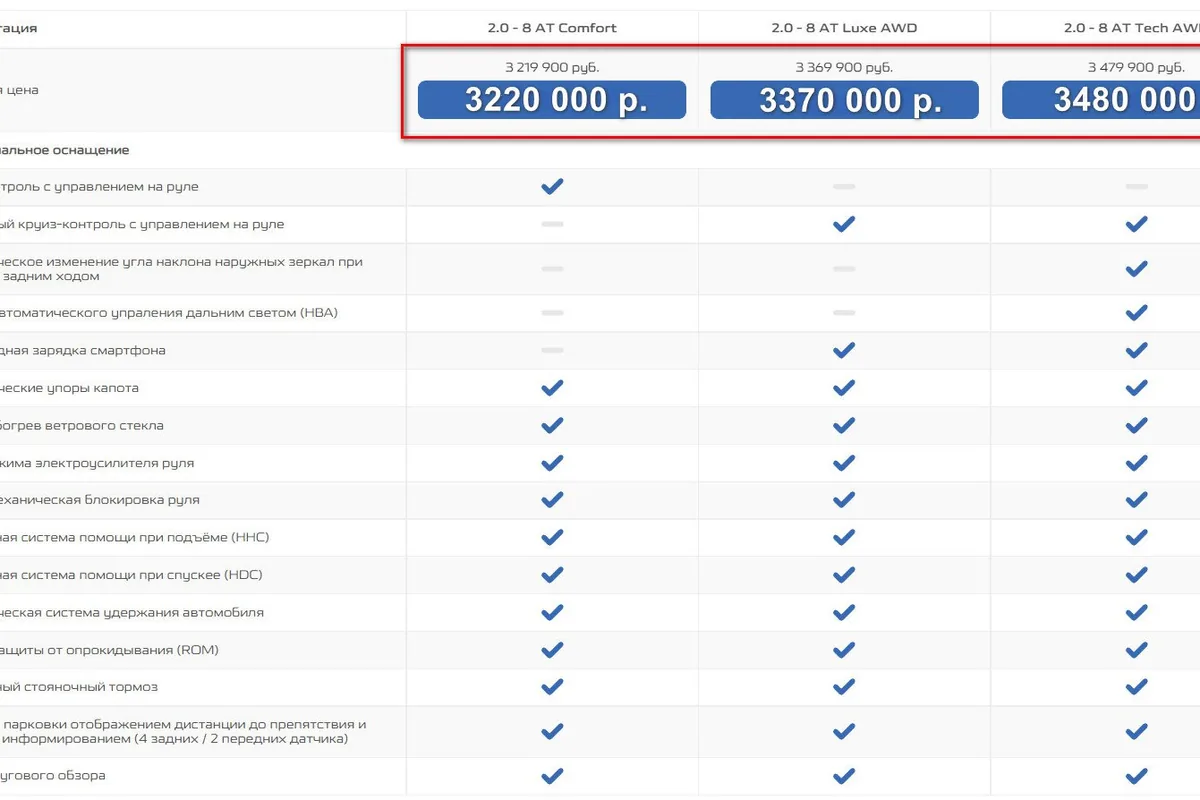Click Comfort checkmark in стояночный тормоз row
Screen dimensions: 1200x800
552,687
